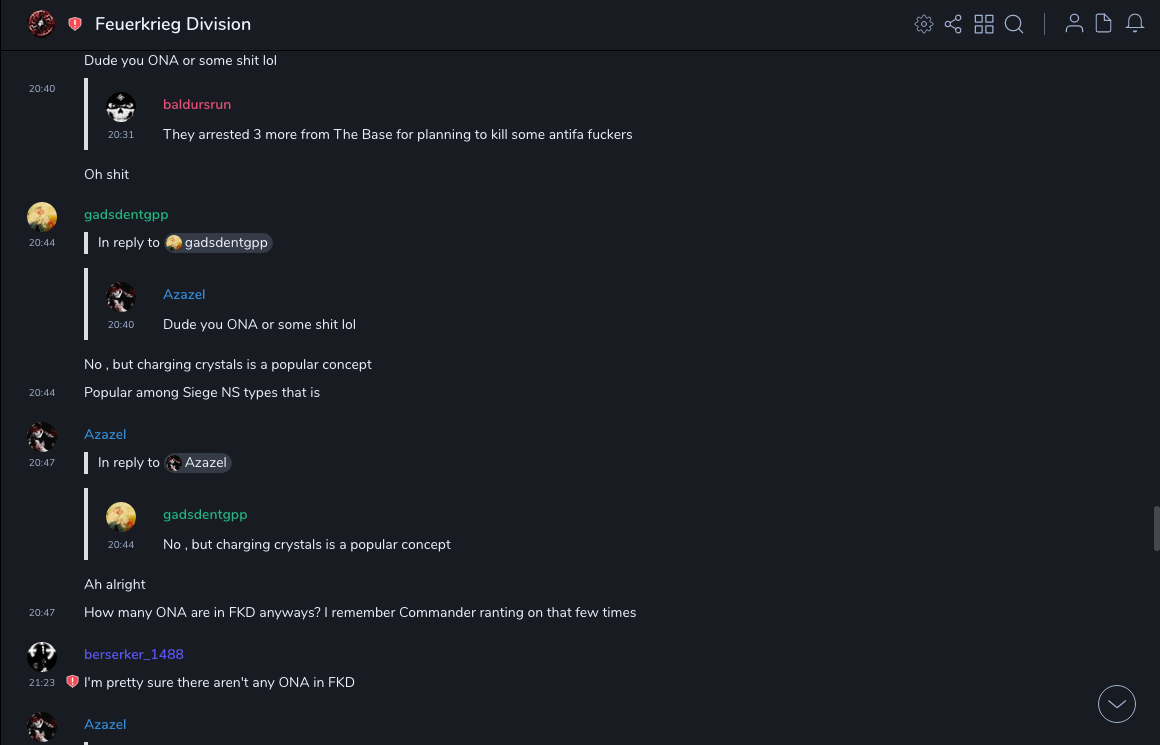Click the baldursrun username in quoted message

point(197,104)
